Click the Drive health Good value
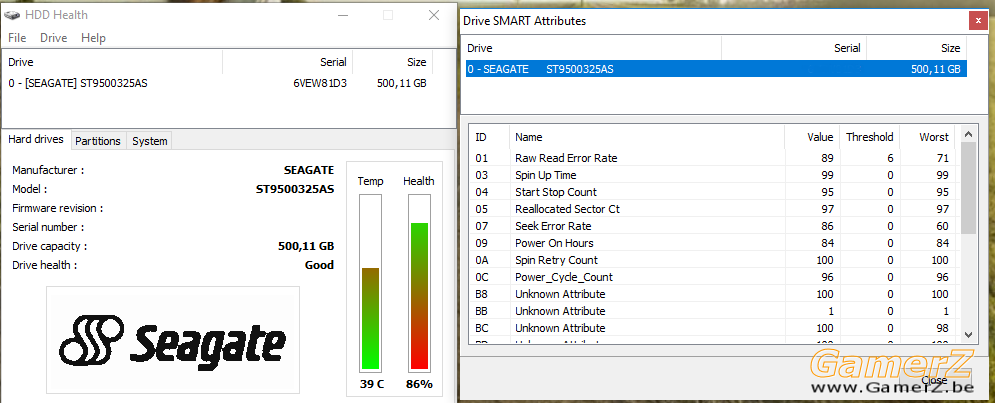This screenshot has width=995, height=403. (x=319, y=265)
